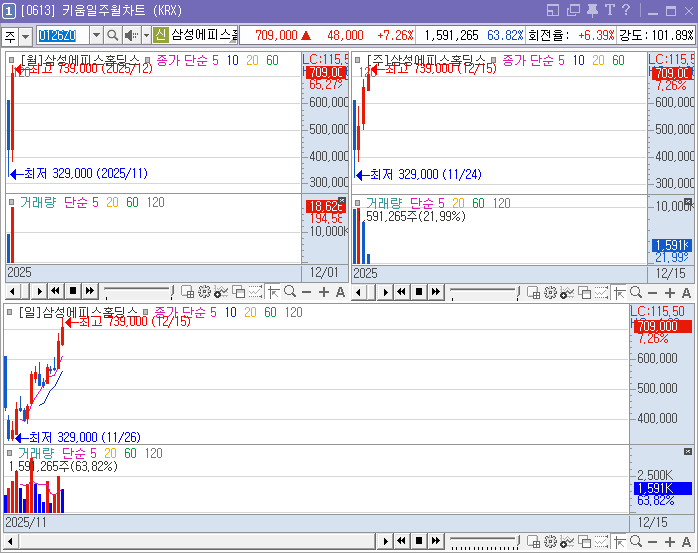Click play button in weekly chart toolbar
Screen dimensions: 698x553
point(386,293)
